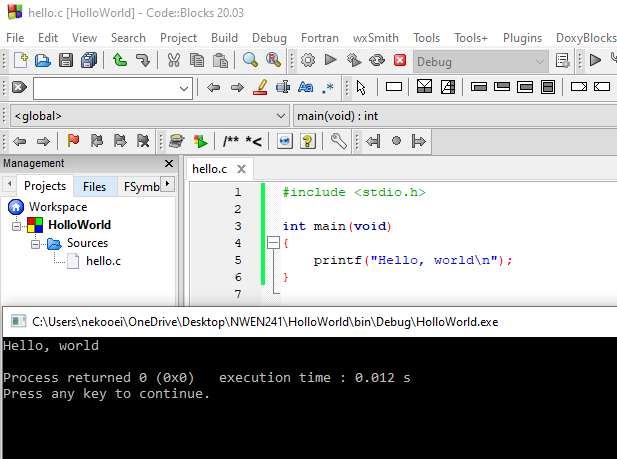617x459 pixels.
Task: Open the Find magnifier icon
Action: point(250,61)
